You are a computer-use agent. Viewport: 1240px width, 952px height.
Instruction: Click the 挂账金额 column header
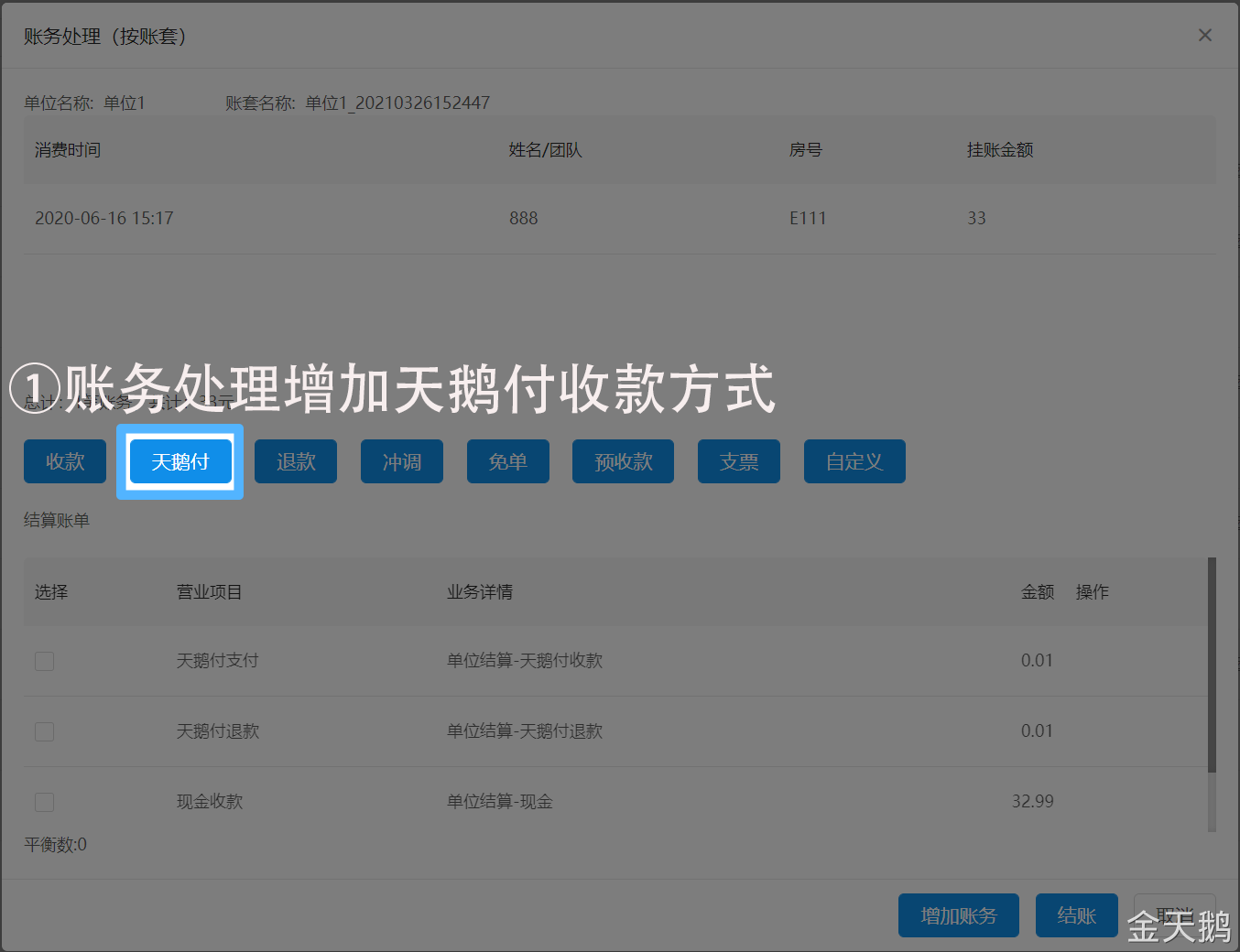(x=1000, y=150)
